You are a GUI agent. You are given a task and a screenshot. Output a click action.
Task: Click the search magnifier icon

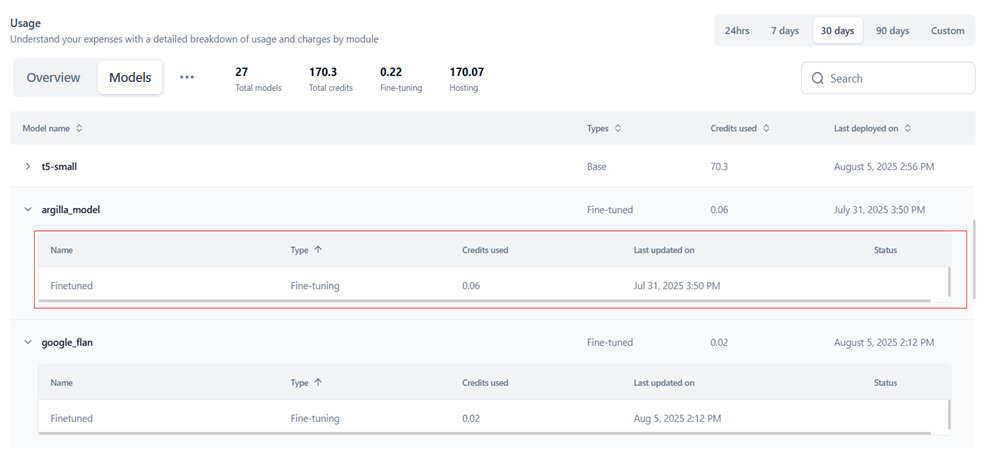818,78
